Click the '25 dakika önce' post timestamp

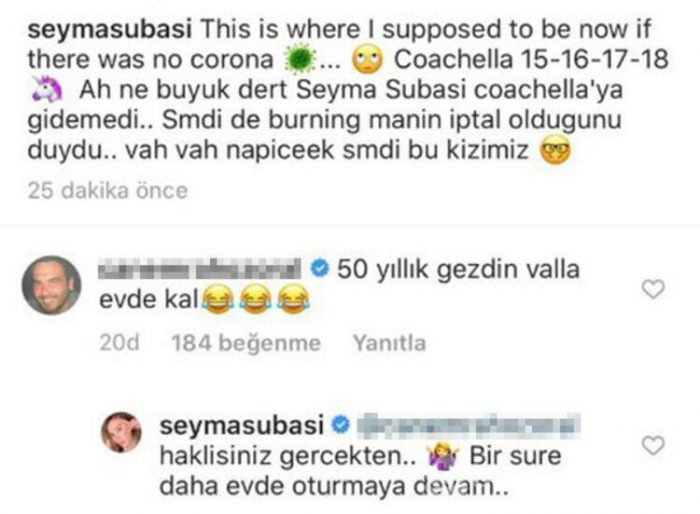point(108,191)
